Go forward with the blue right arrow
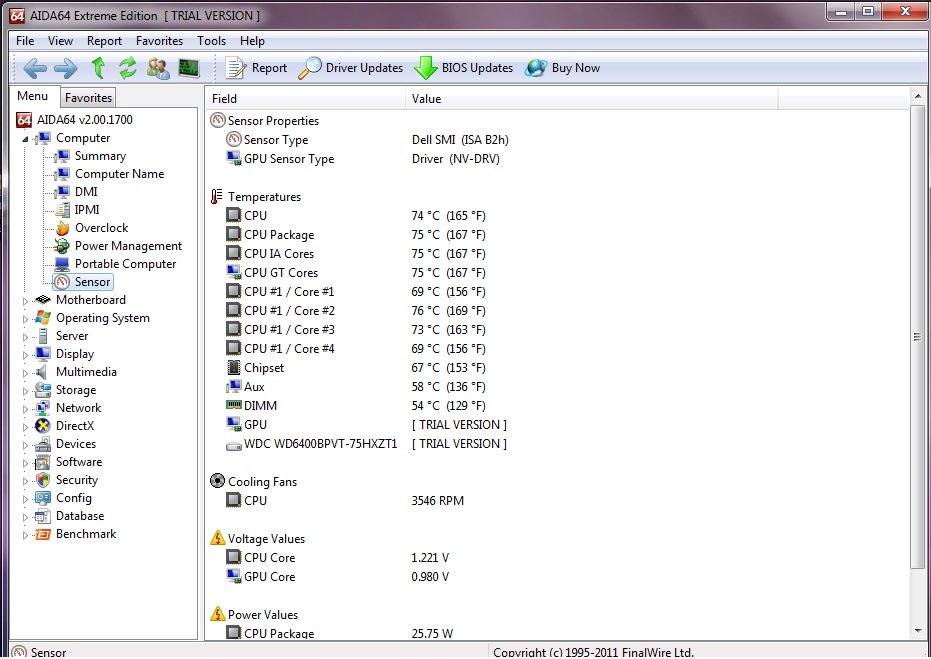This screenshot has height=659, width=931. tap(65, 68)
